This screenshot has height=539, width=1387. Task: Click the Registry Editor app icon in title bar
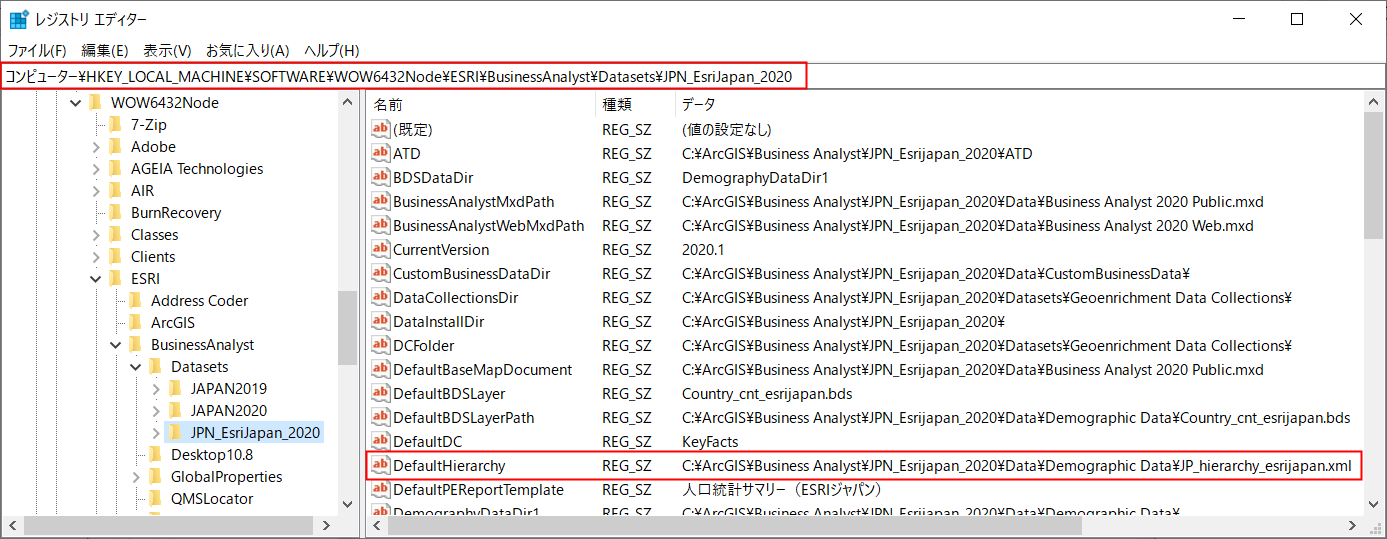click(x=18, y=19)
